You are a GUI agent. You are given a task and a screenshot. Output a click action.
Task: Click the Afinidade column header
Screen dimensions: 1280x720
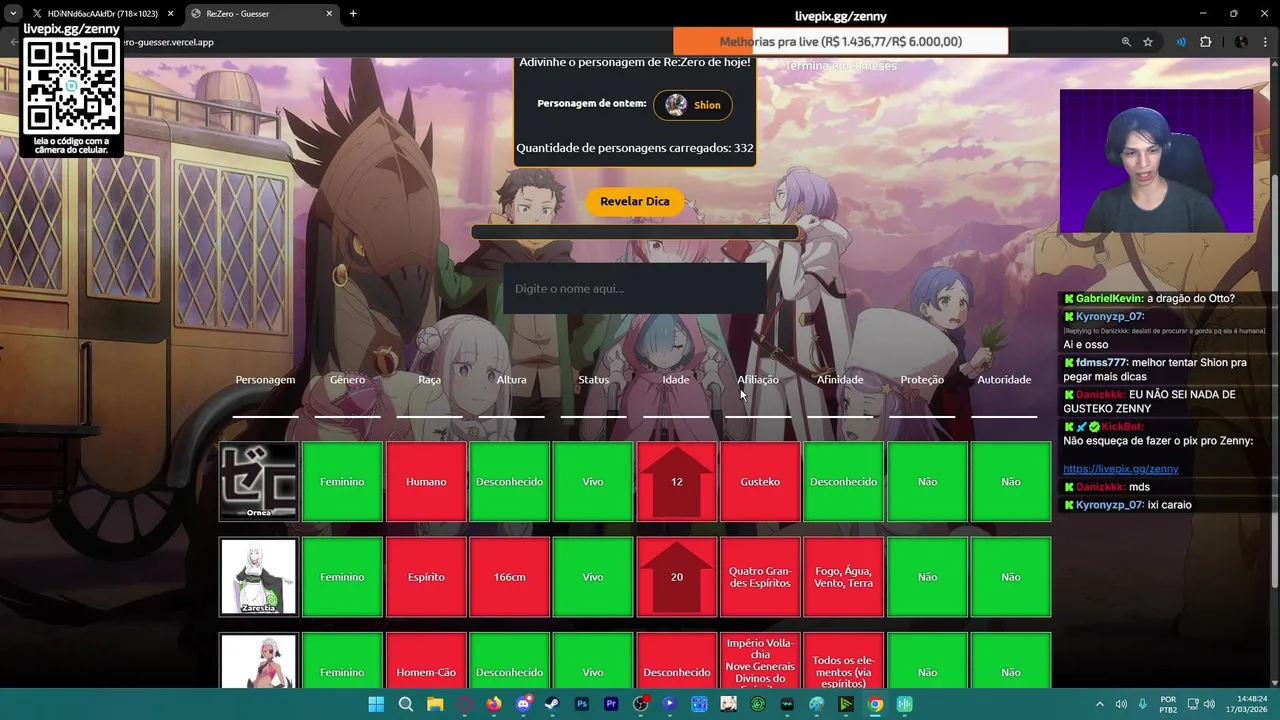pos(840,380)
